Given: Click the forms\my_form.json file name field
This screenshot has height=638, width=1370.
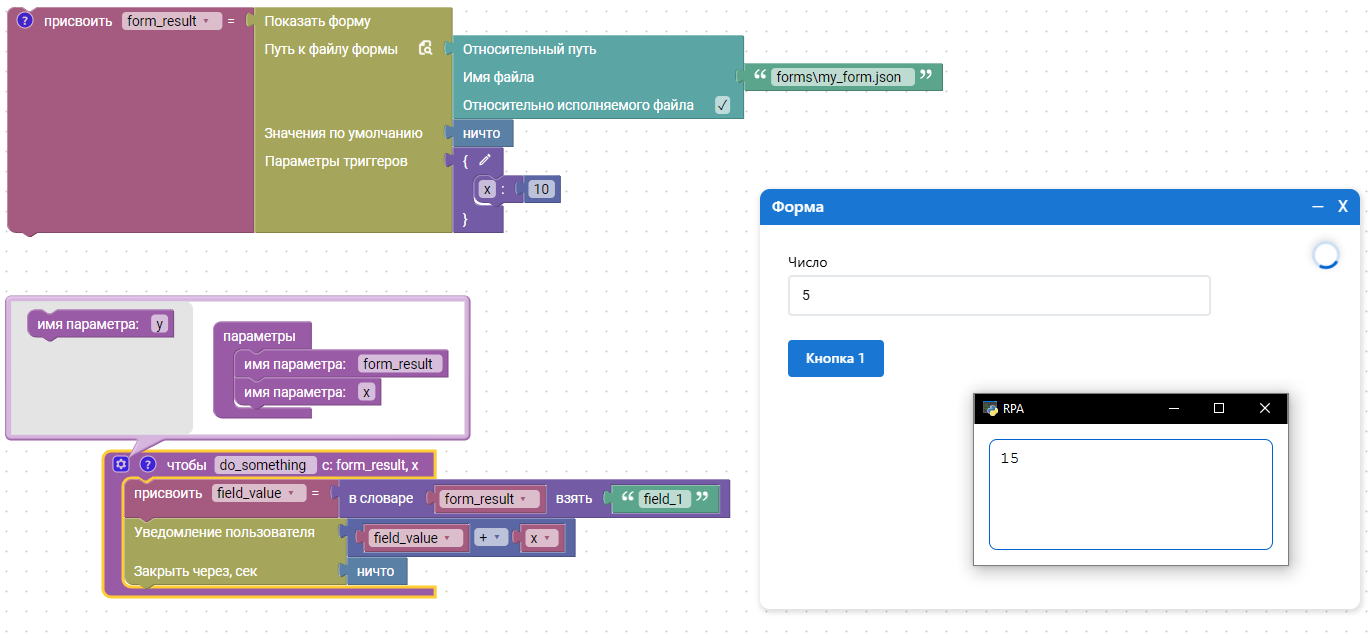Looking at the screenshot, I should [838, 77].
